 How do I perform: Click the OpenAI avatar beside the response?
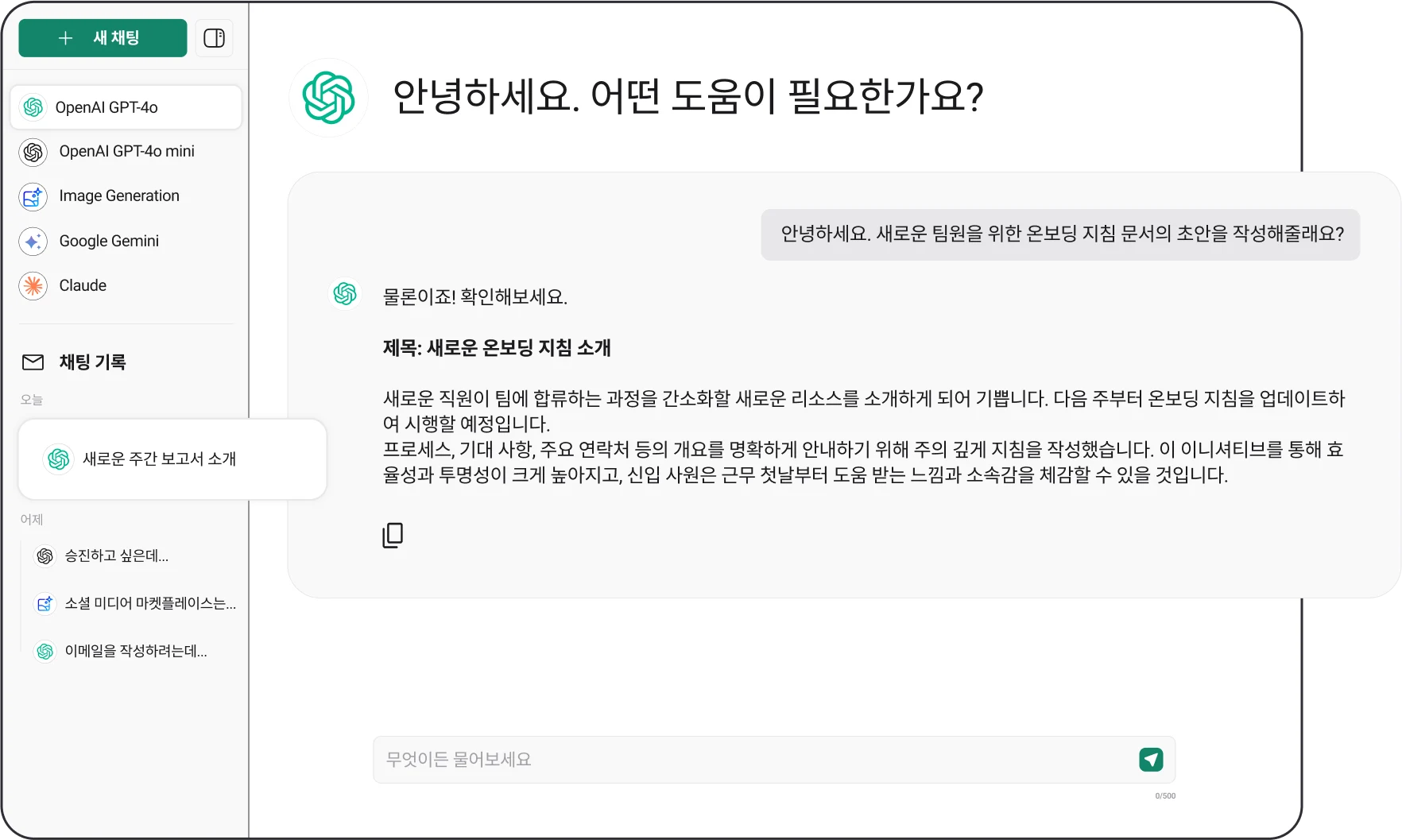click(x=345, y=294)
